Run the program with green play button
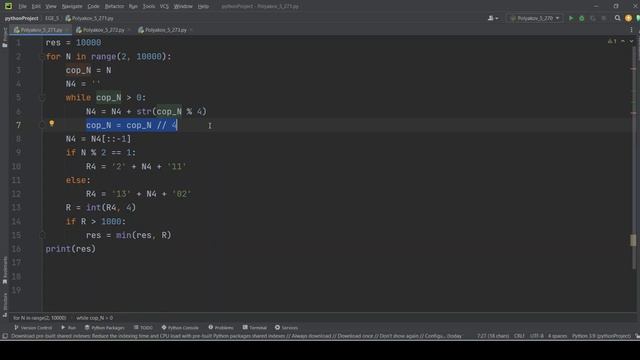 click(571, 18)
